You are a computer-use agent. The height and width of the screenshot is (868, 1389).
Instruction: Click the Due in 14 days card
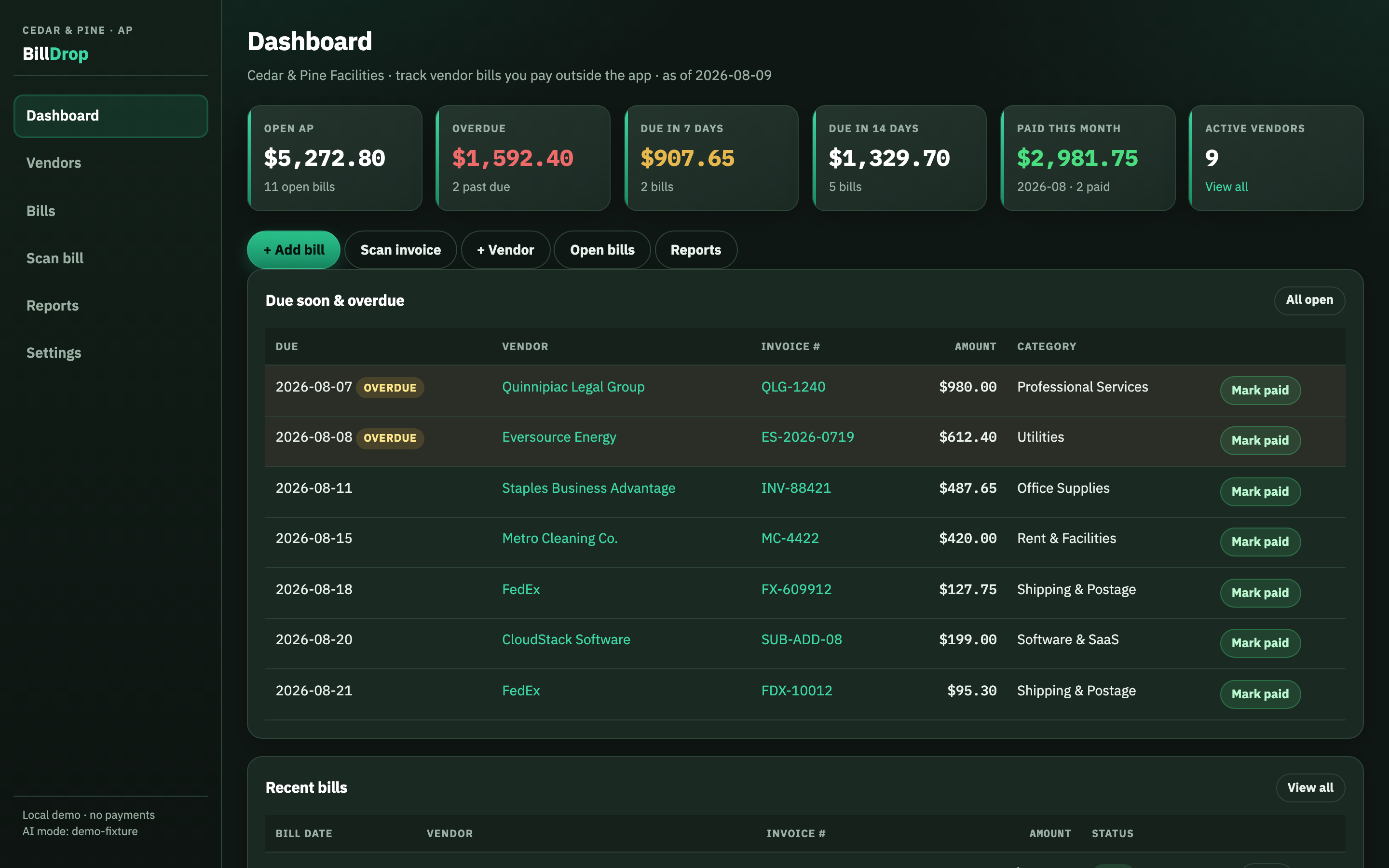[x=899, y=158]
